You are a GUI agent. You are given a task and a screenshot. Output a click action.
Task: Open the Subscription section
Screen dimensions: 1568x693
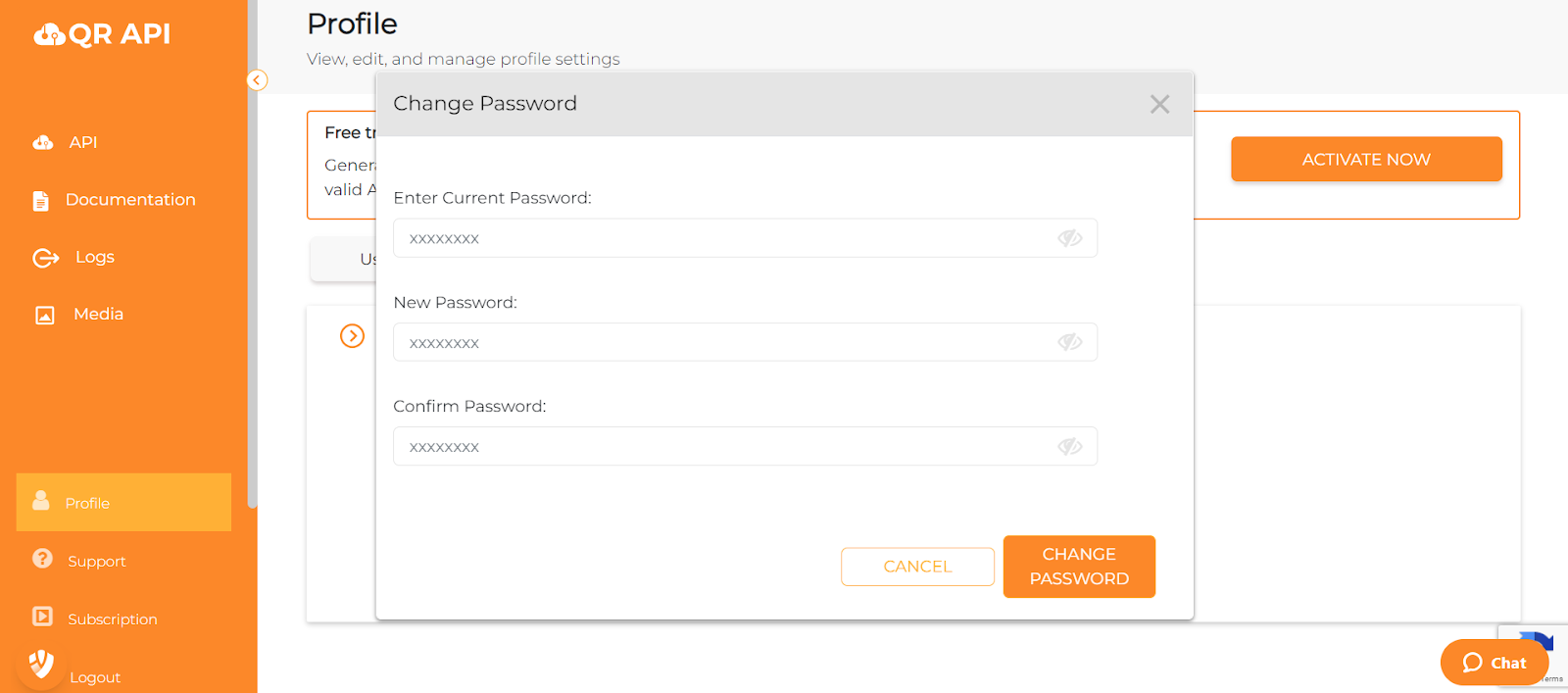(112, 619)
